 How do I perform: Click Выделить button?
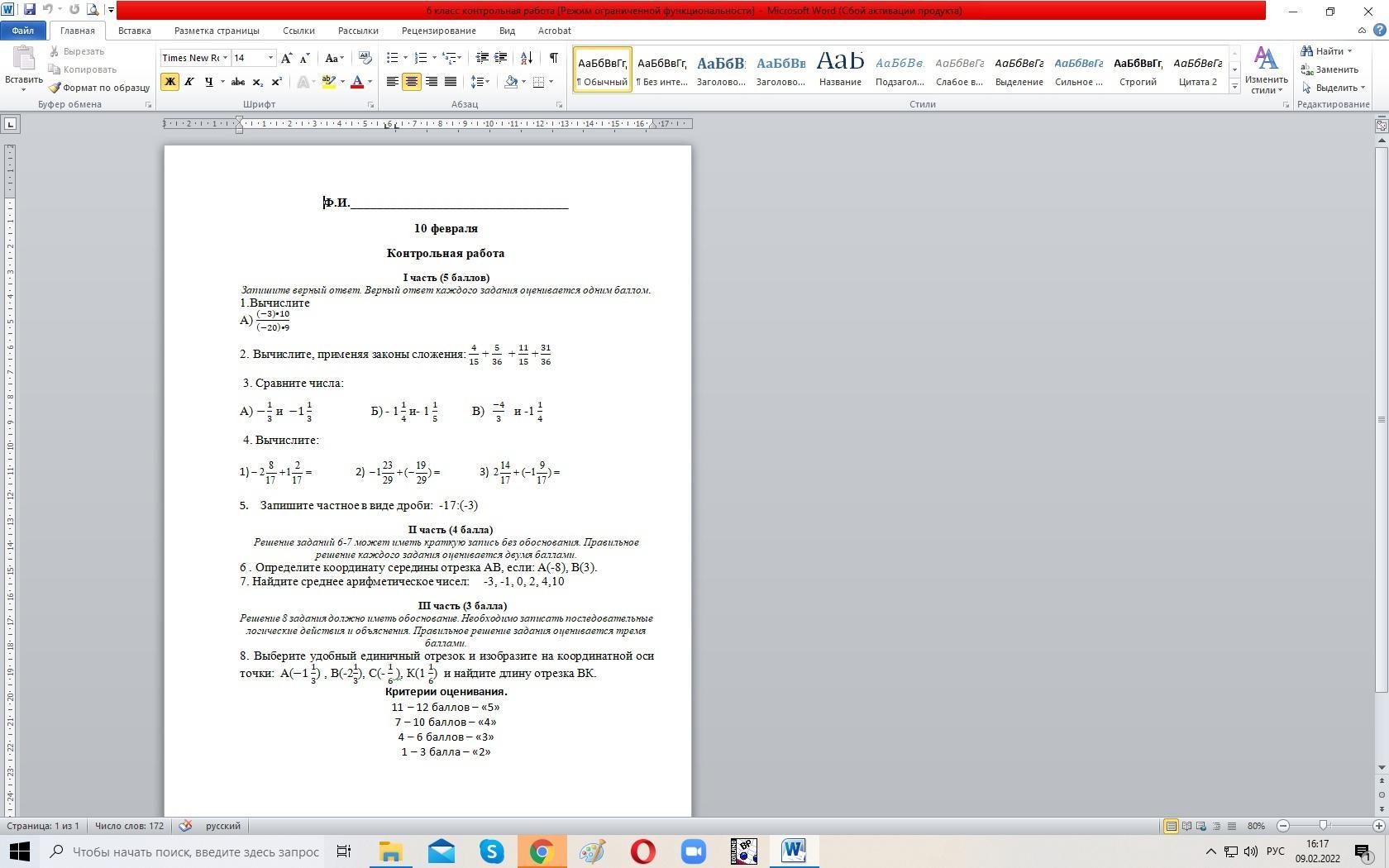coord(1332,88)
